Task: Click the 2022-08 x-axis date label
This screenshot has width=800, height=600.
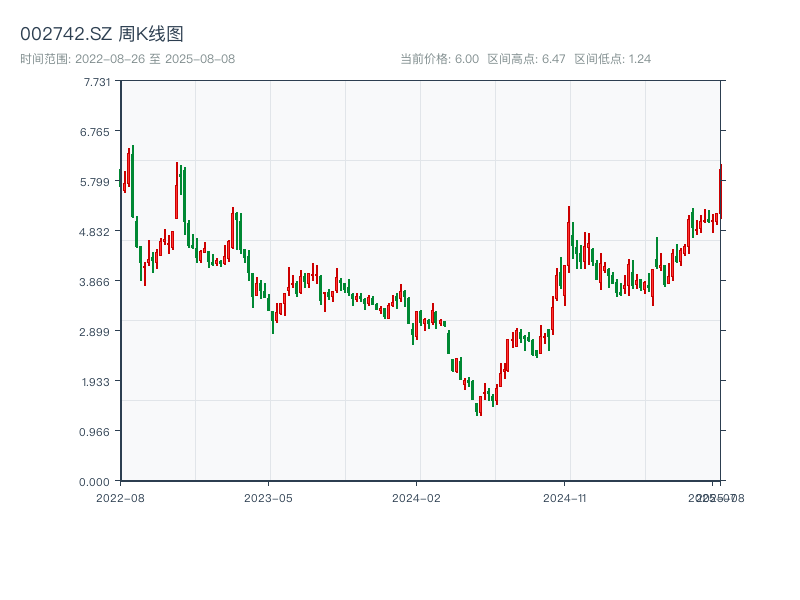Action: 120,497
